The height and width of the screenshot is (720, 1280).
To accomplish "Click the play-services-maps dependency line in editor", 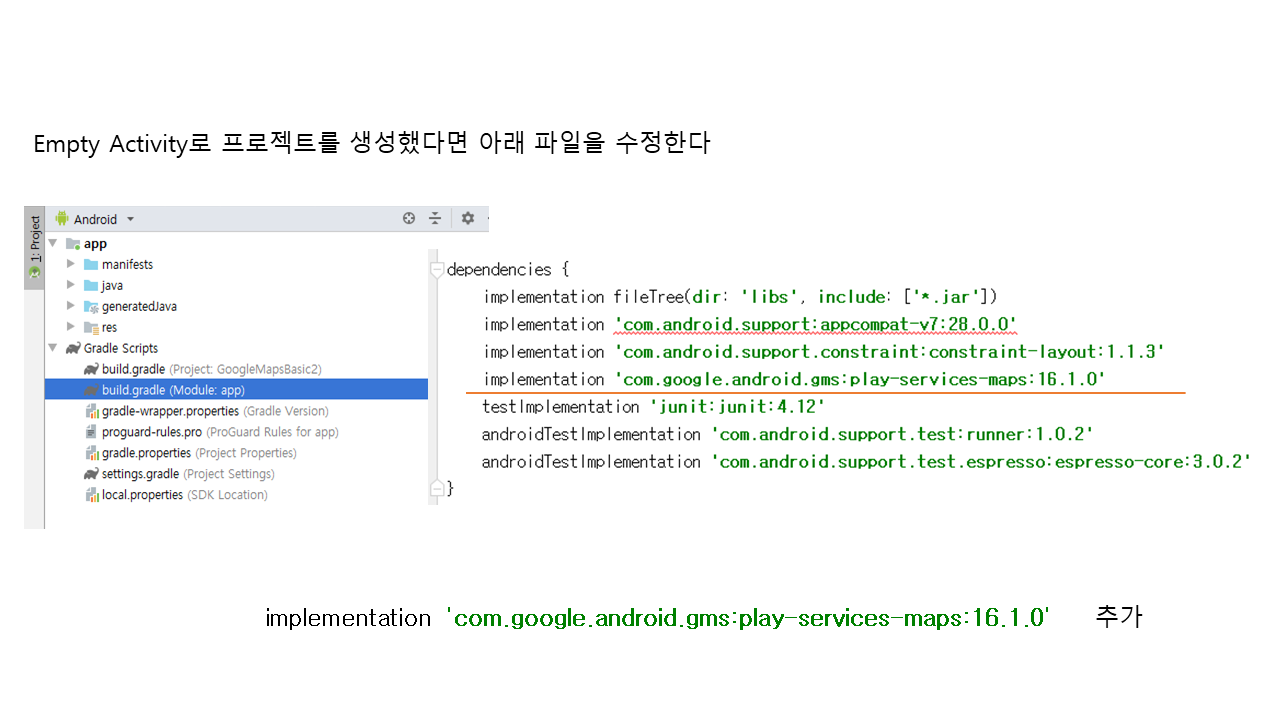I will point(793,380).
